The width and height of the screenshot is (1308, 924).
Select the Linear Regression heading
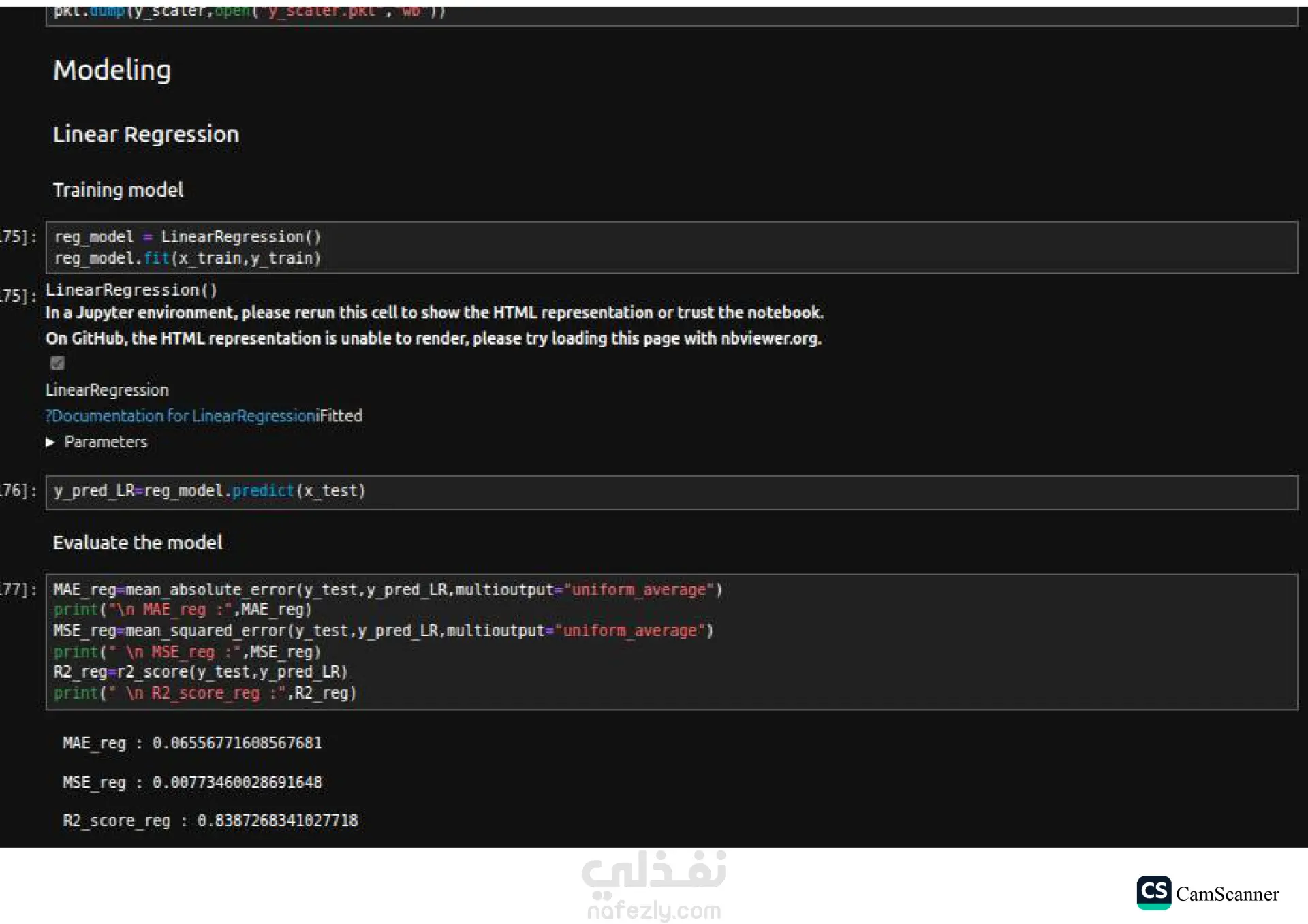point(146,134)
